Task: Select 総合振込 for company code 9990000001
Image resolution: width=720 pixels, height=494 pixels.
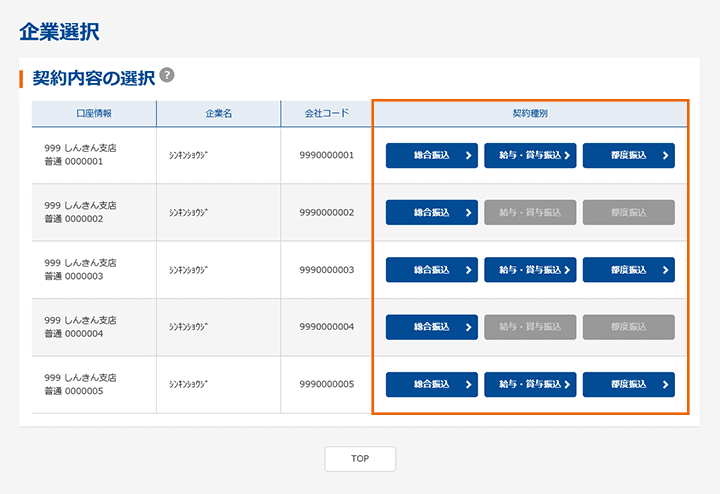Action: [431, 155]
